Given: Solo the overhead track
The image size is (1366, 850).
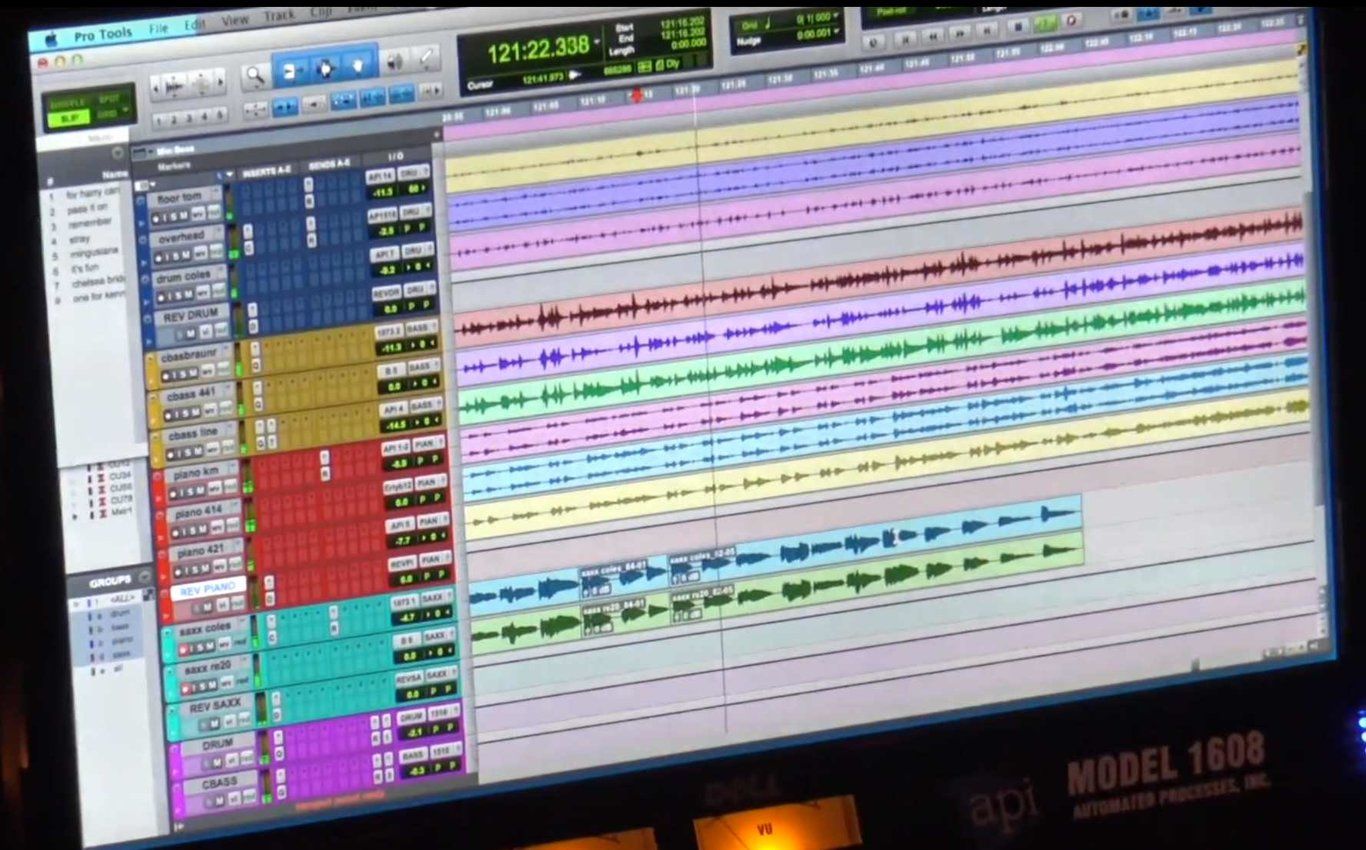Looking at the screenshot, I should [x=174, y=257].
